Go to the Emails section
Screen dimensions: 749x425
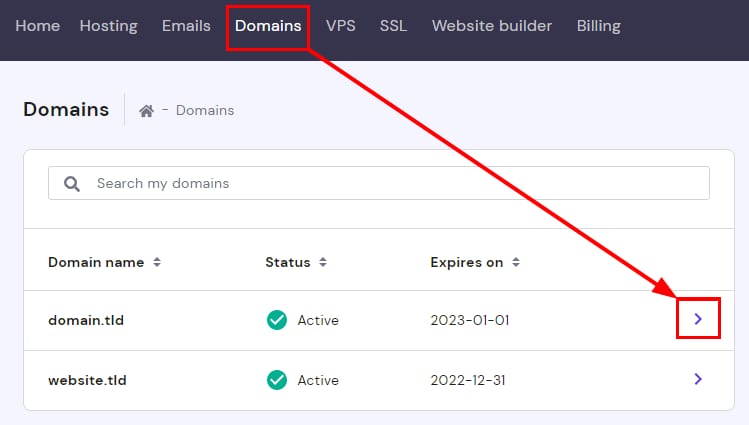click(x=186, y=26)
